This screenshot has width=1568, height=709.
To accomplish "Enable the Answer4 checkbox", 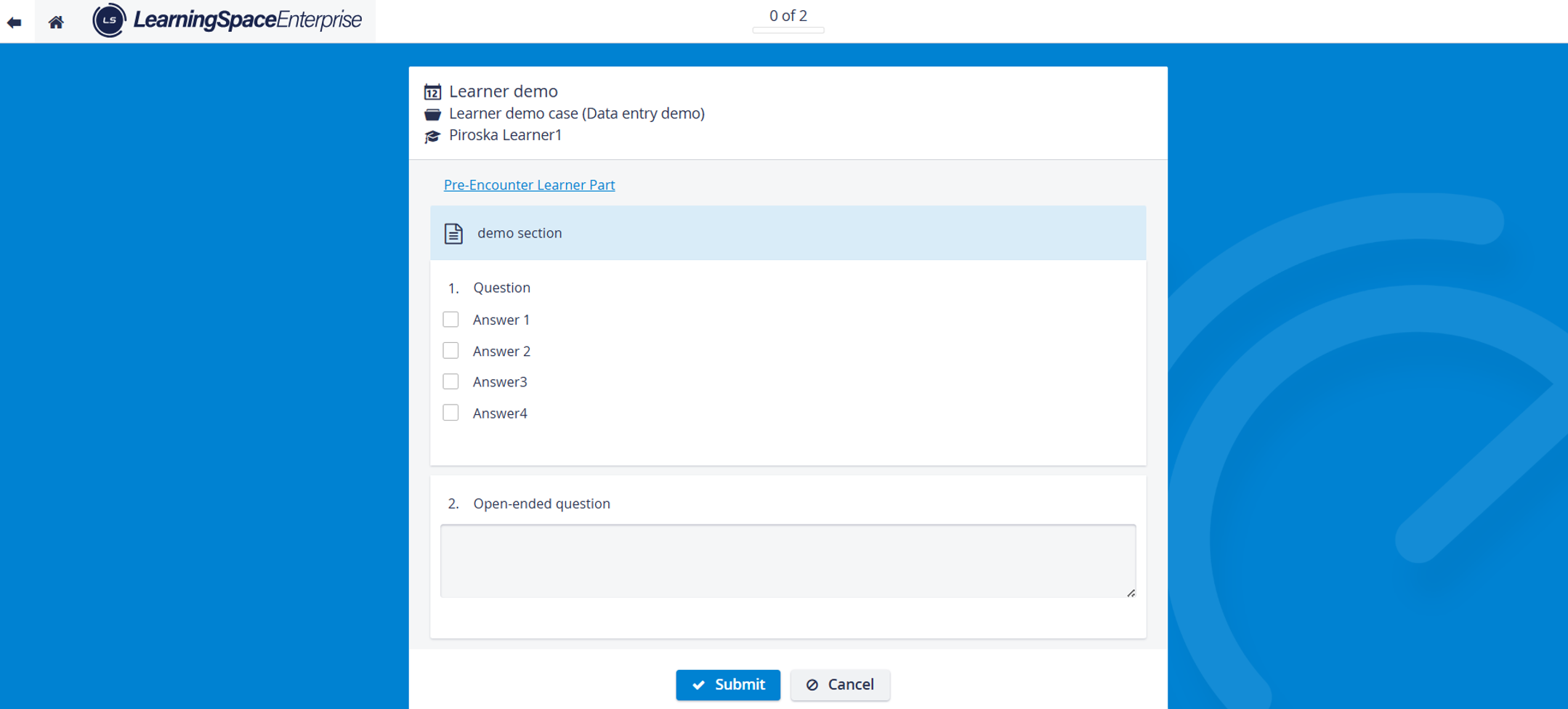I will click(x=450, y=413).
